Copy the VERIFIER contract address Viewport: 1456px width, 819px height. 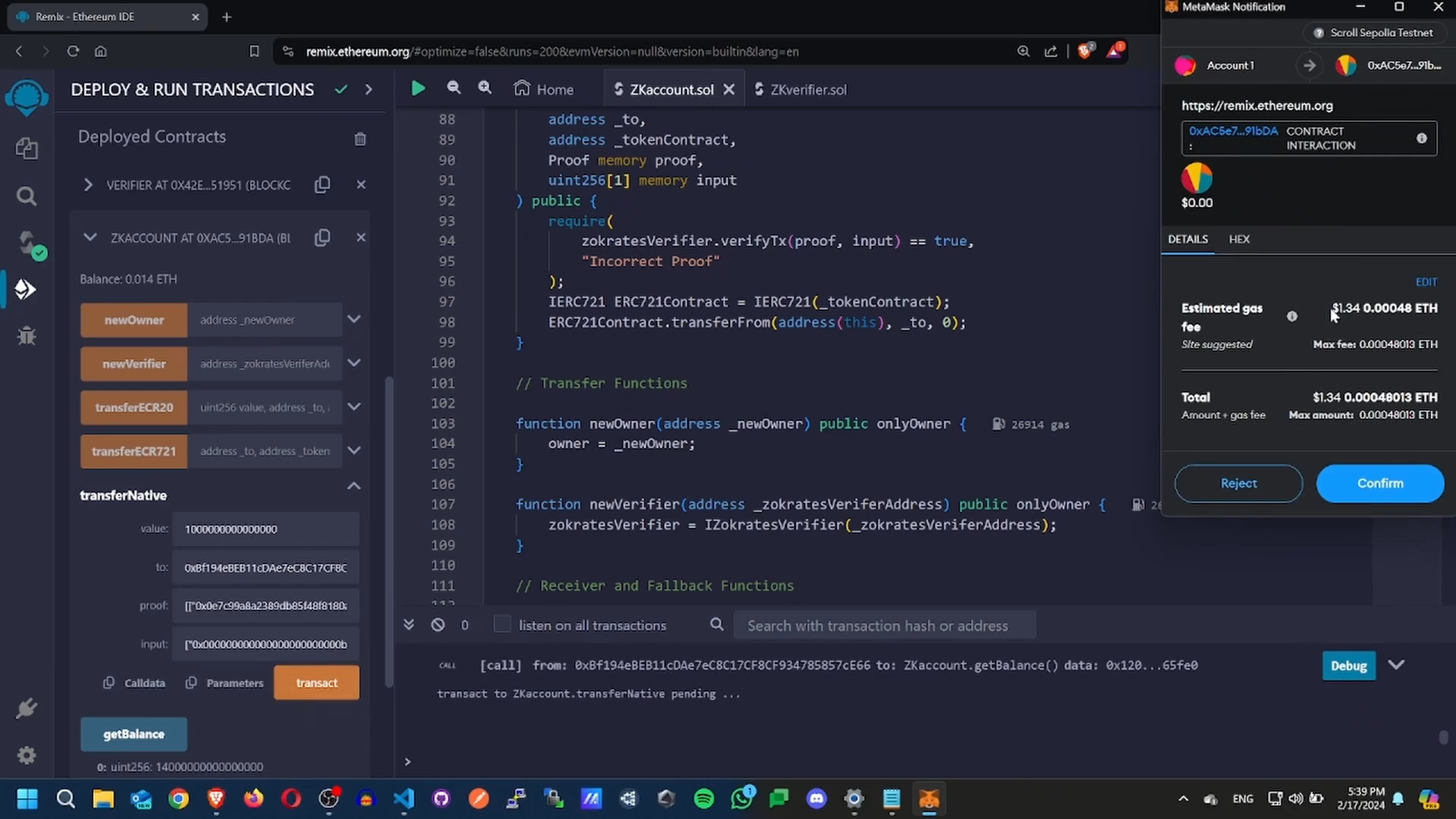coord(322,184)
